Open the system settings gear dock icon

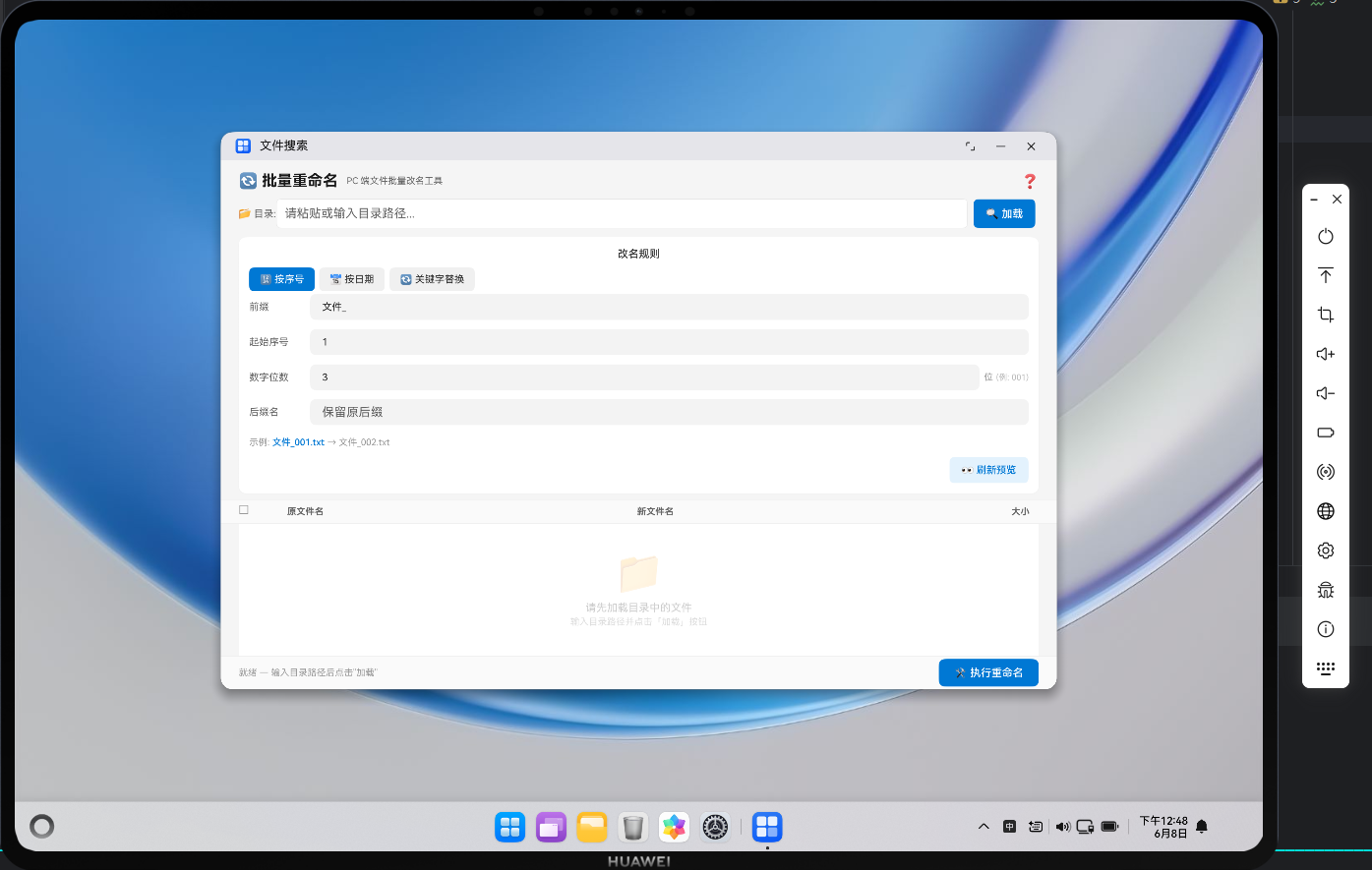(x=715, y=827)
